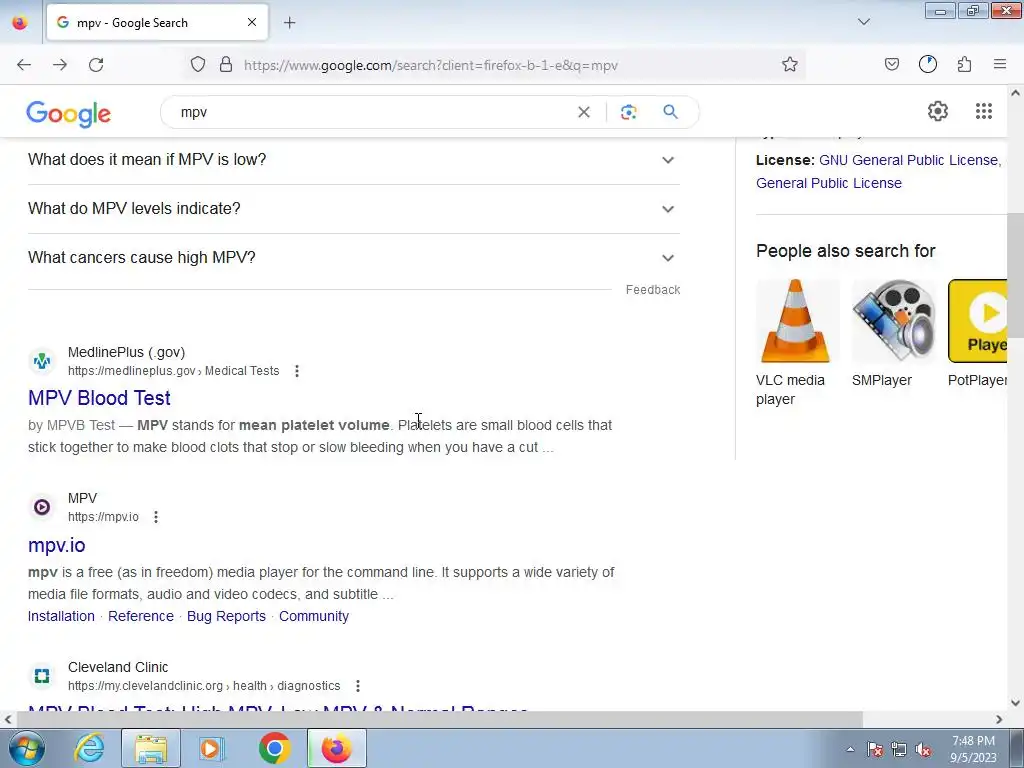
Task: Click the Firefox address bar URL
Action: click(x=430, y=65)
